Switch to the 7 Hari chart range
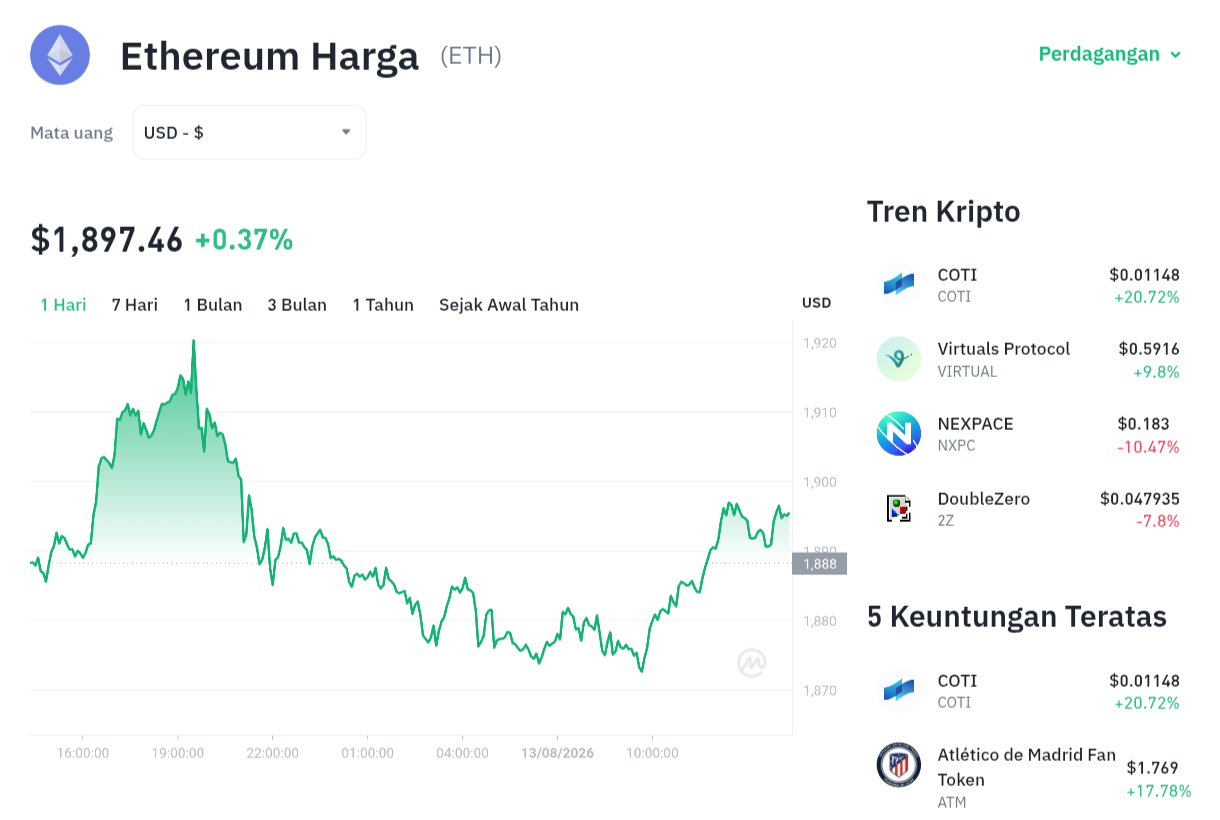The image size is (1220, 820). pyautogui.click(x=135, y=305)
